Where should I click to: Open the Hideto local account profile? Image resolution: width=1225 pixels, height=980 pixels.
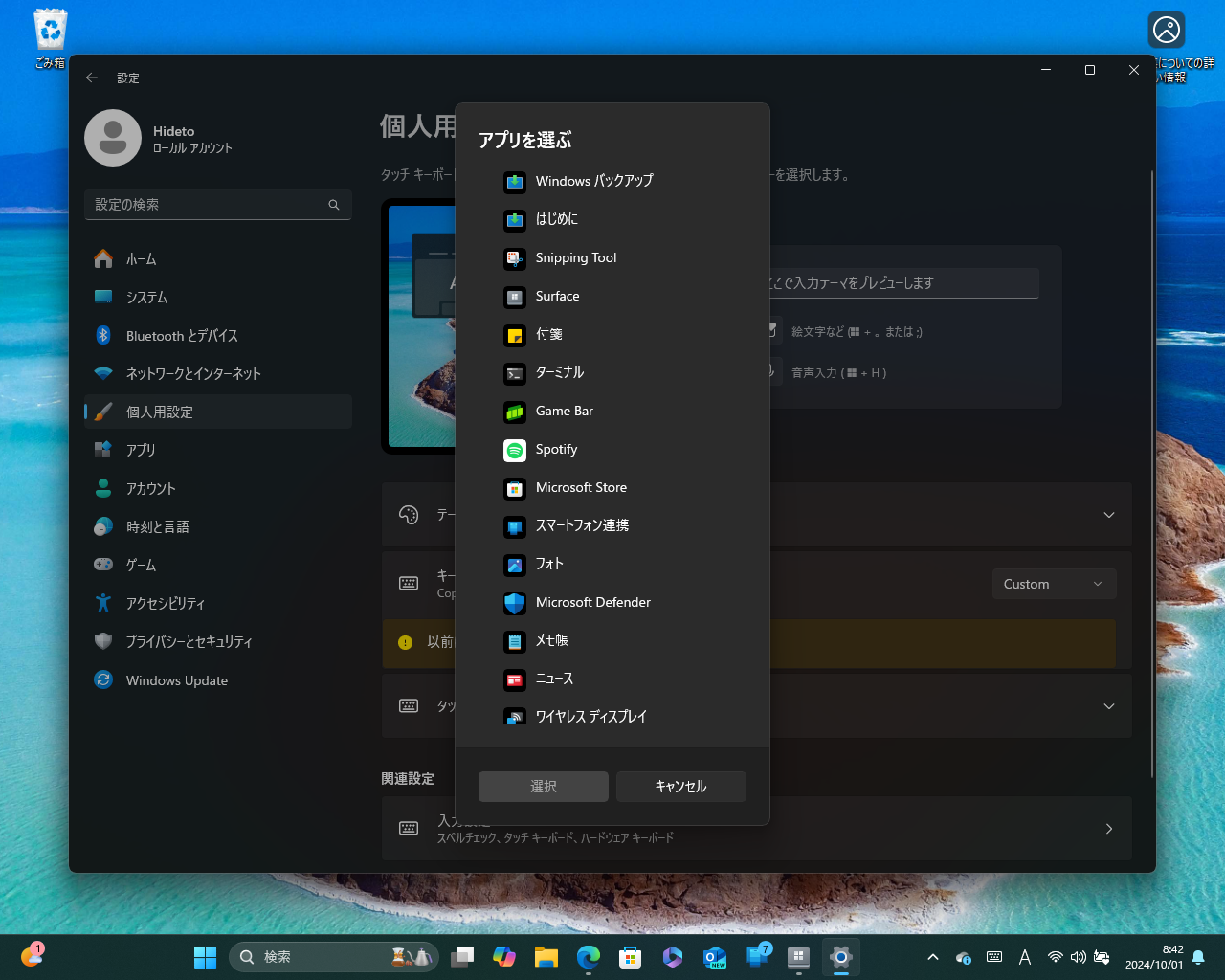[159, 138]
